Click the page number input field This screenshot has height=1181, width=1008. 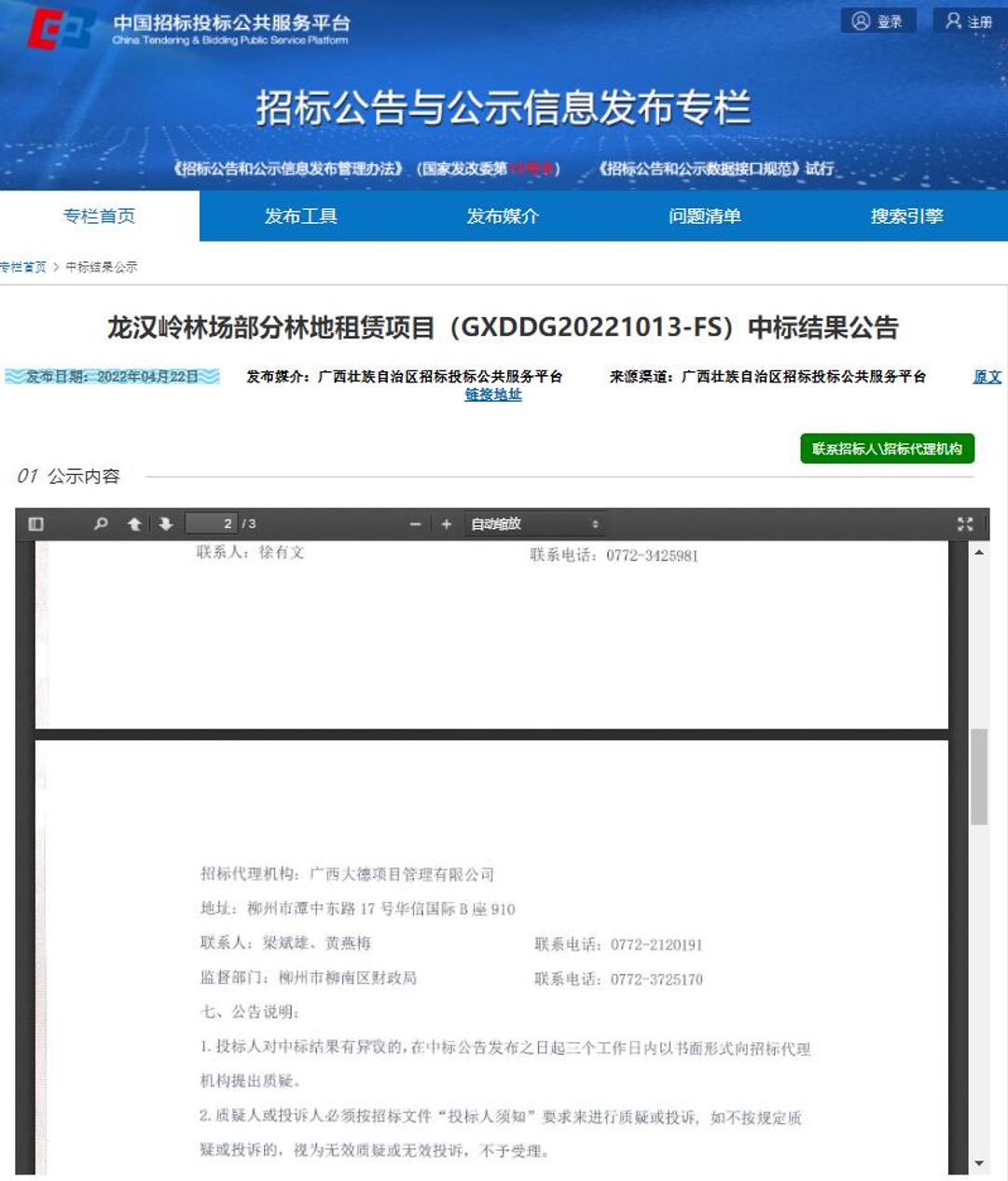(212, 524)
